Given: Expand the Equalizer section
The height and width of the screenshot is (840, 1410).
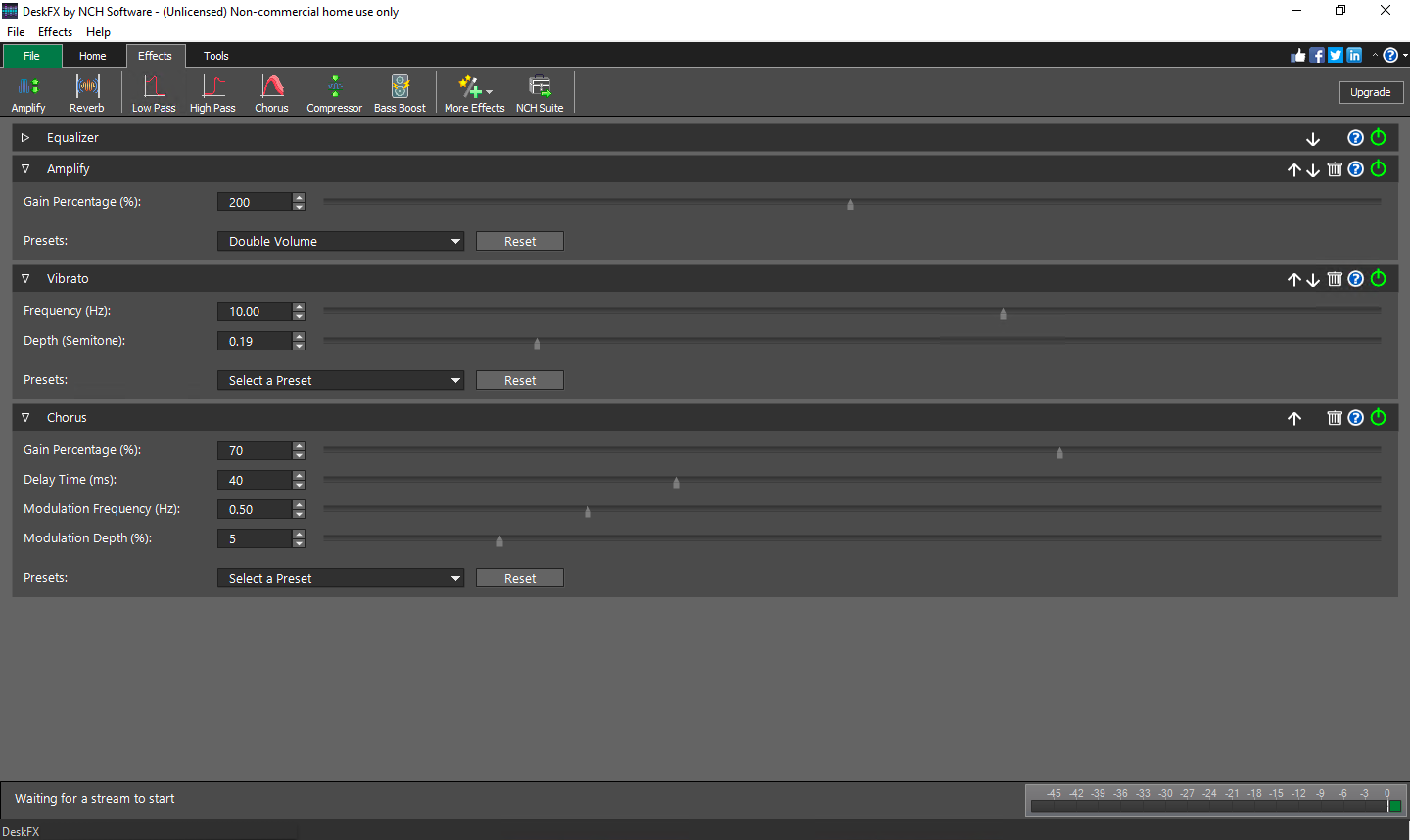Looking at the screenshot, I should pyautogui.click(x=24, y=137).
